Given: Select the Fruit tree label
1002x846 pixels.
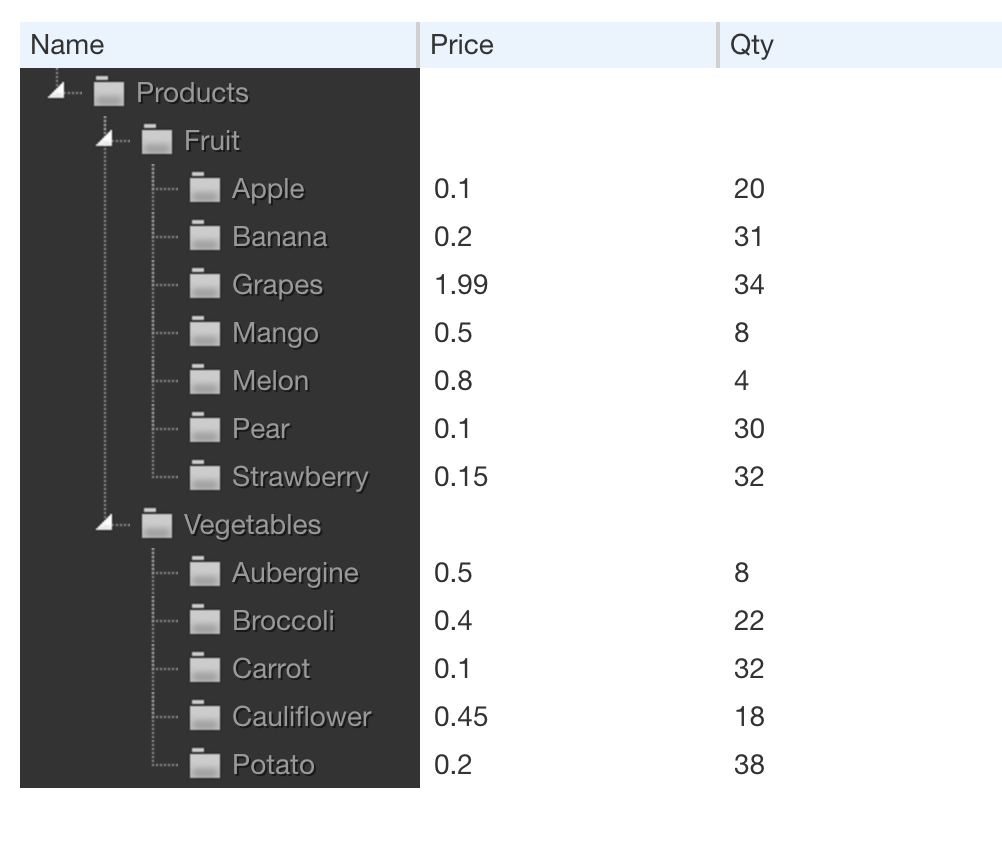Looking at the screenshot, I should click(212, 141).
